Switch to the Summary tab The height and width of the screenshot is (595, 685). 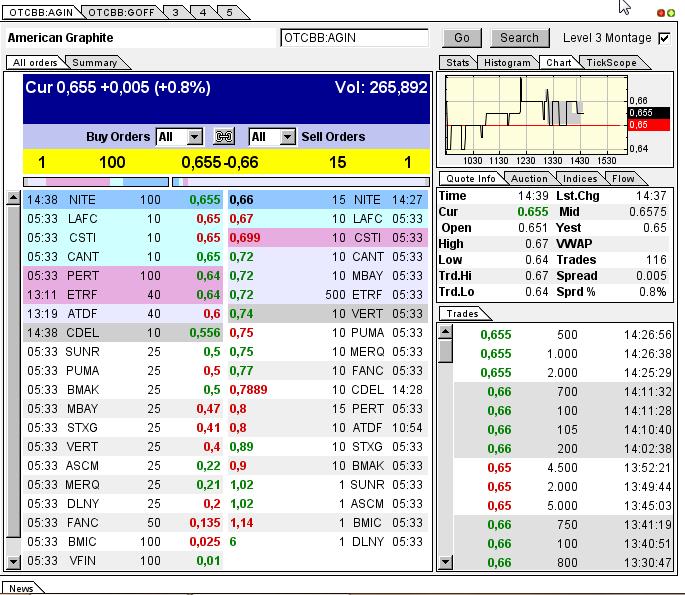[x=94, y=63]
